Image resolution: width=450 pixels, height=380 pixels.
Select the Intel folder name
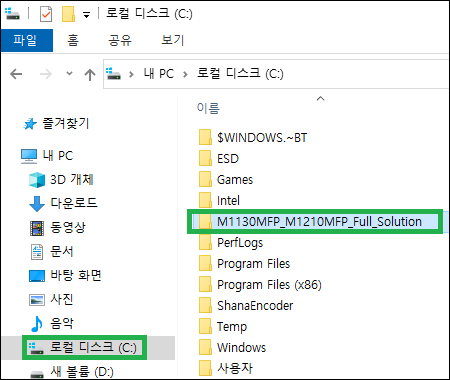[228, 201]
